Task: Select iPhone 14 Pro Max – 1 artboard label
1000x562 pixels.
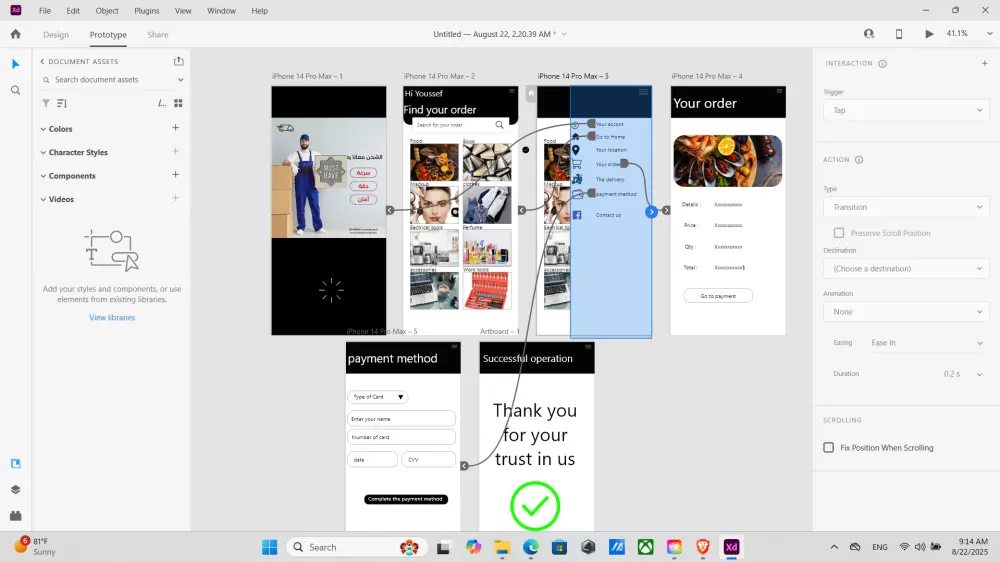Action: (x=307, y=76)
